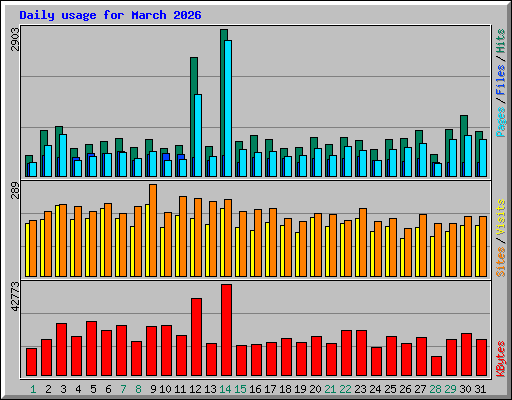Click the 'Daily usage for March 2026' title
Image resolution: width=512 pixels, height=400 pixels.
tap(110, 15)
